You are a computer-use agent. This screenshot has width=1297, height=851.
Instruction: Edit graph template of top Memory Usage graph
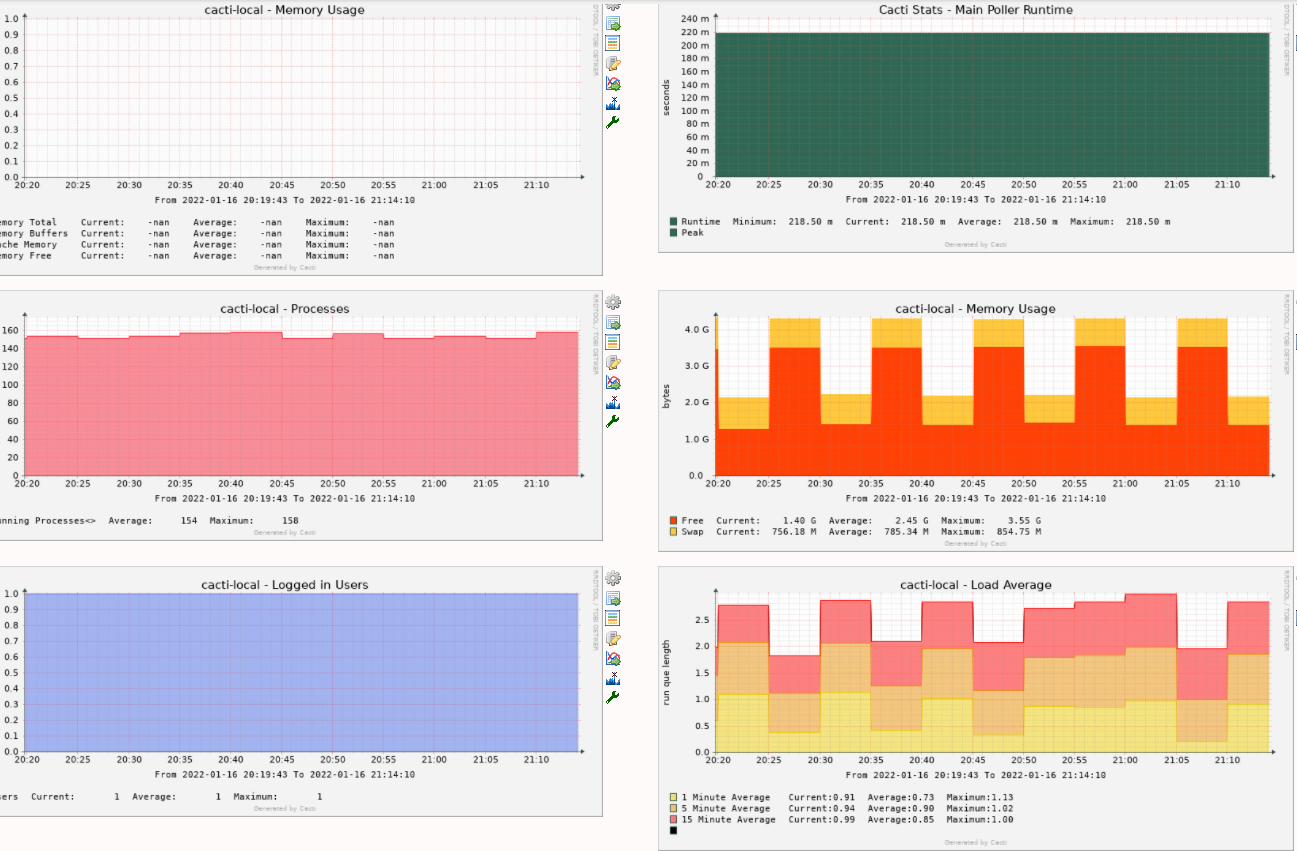[x=613, y=63]
